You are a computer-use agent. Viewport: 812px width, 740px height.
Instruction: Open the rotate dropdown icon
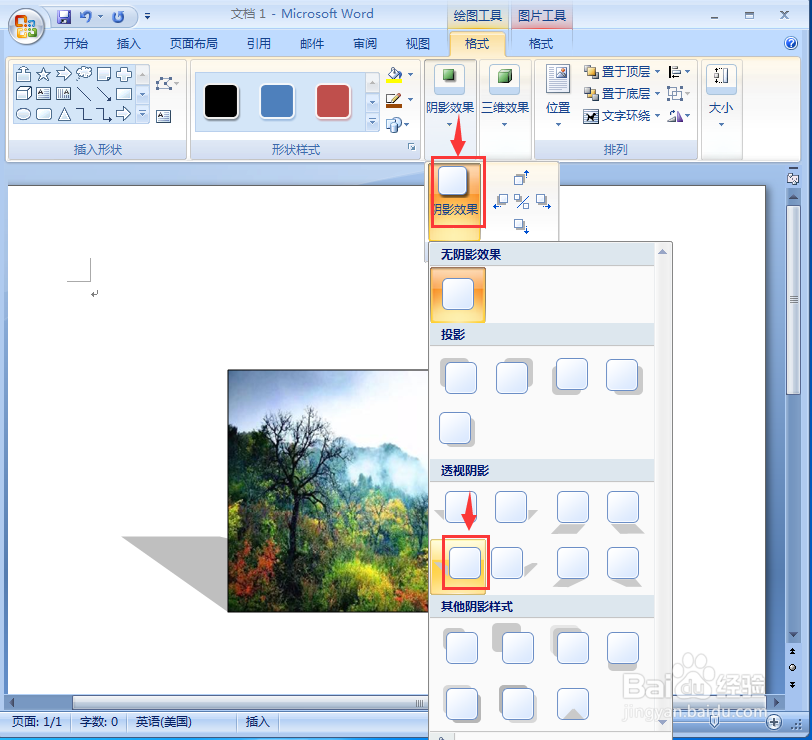(679, 116)
